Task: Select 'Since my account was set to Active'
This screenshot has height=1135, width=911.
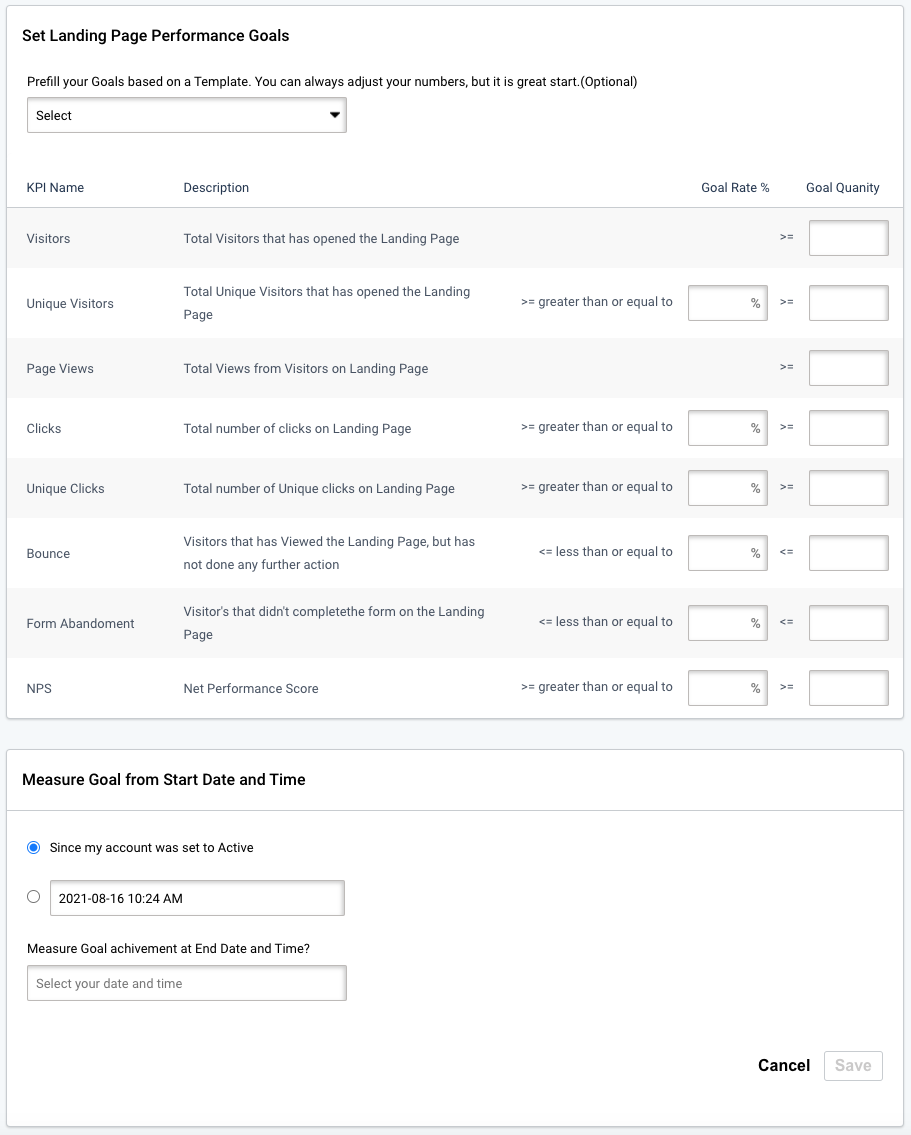Action: 33,846
